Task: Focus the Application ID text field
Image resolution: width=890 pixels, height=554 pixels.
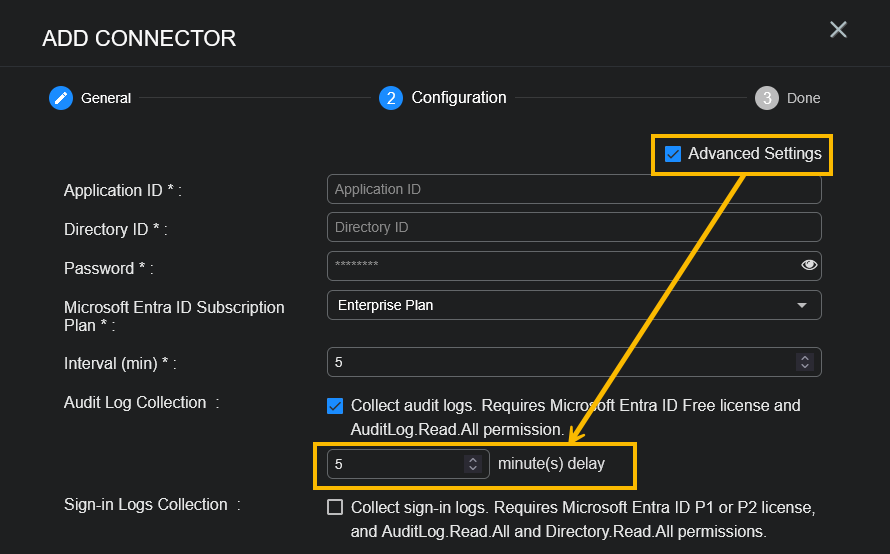Action: pyautogui.click(x=574, y=189)
